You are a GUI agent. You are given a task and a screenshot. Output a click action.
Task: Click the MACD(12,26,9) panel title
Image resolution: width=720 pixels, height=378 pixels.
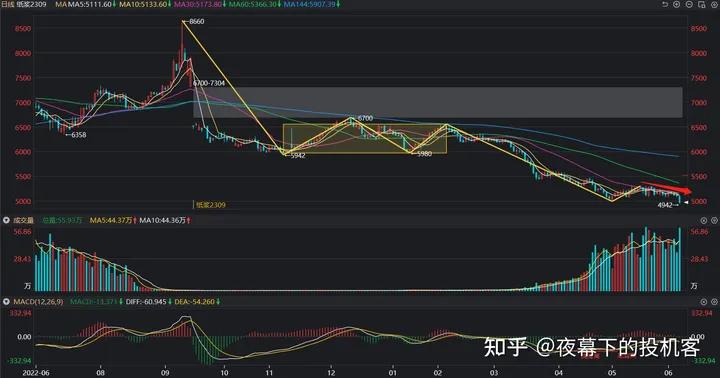pos(38,302)
